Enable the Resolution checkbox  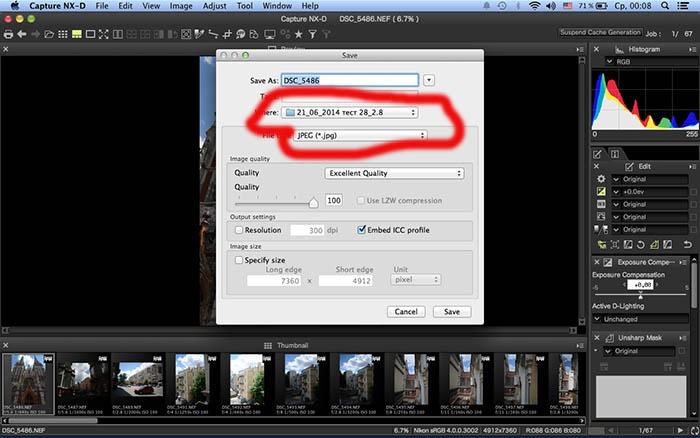pyautogui.click(x=239, y=230)
